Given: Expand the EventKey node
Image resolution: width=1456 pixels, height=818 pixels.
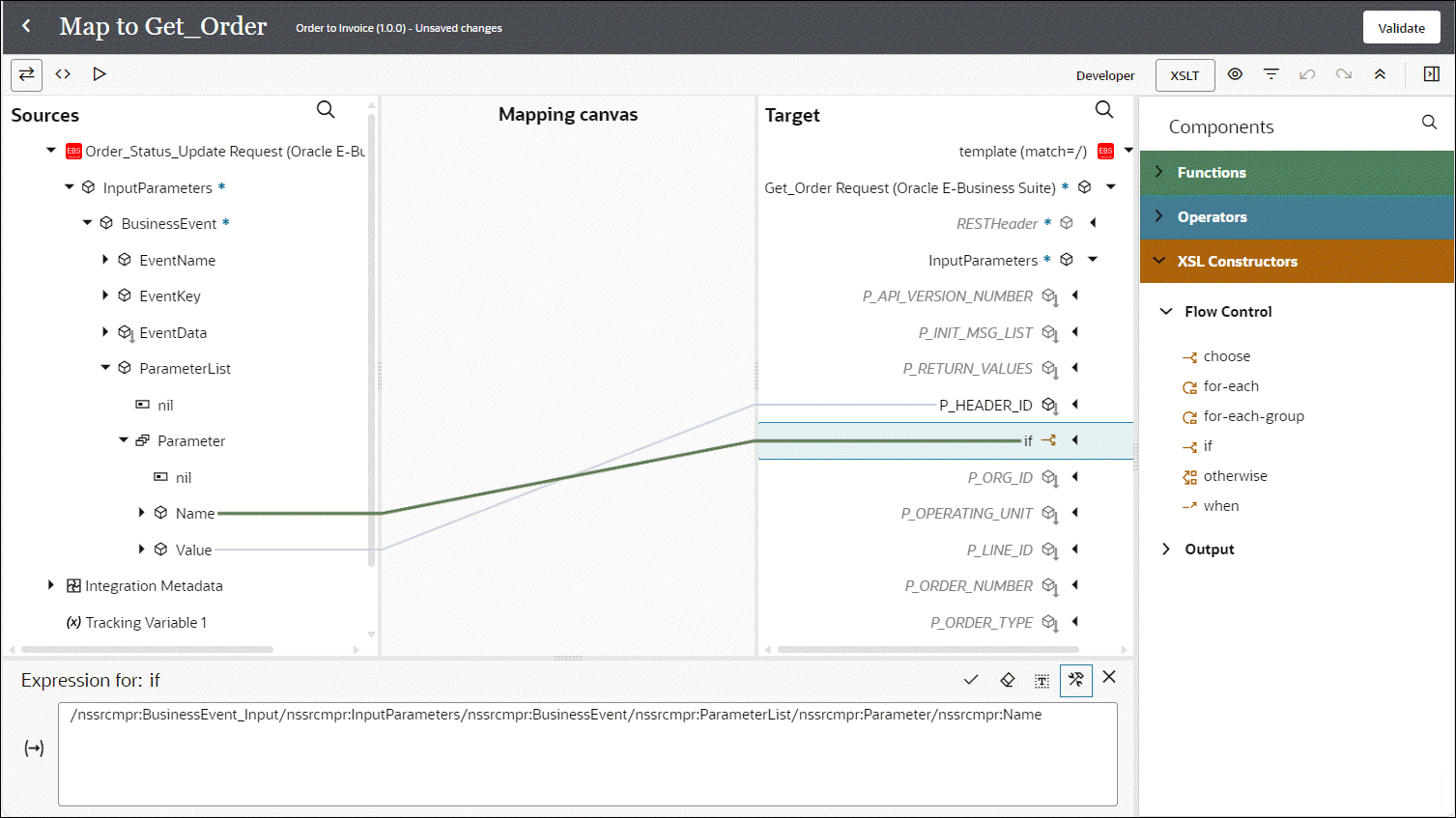Looking at the screenshot, I should [105, 295].
